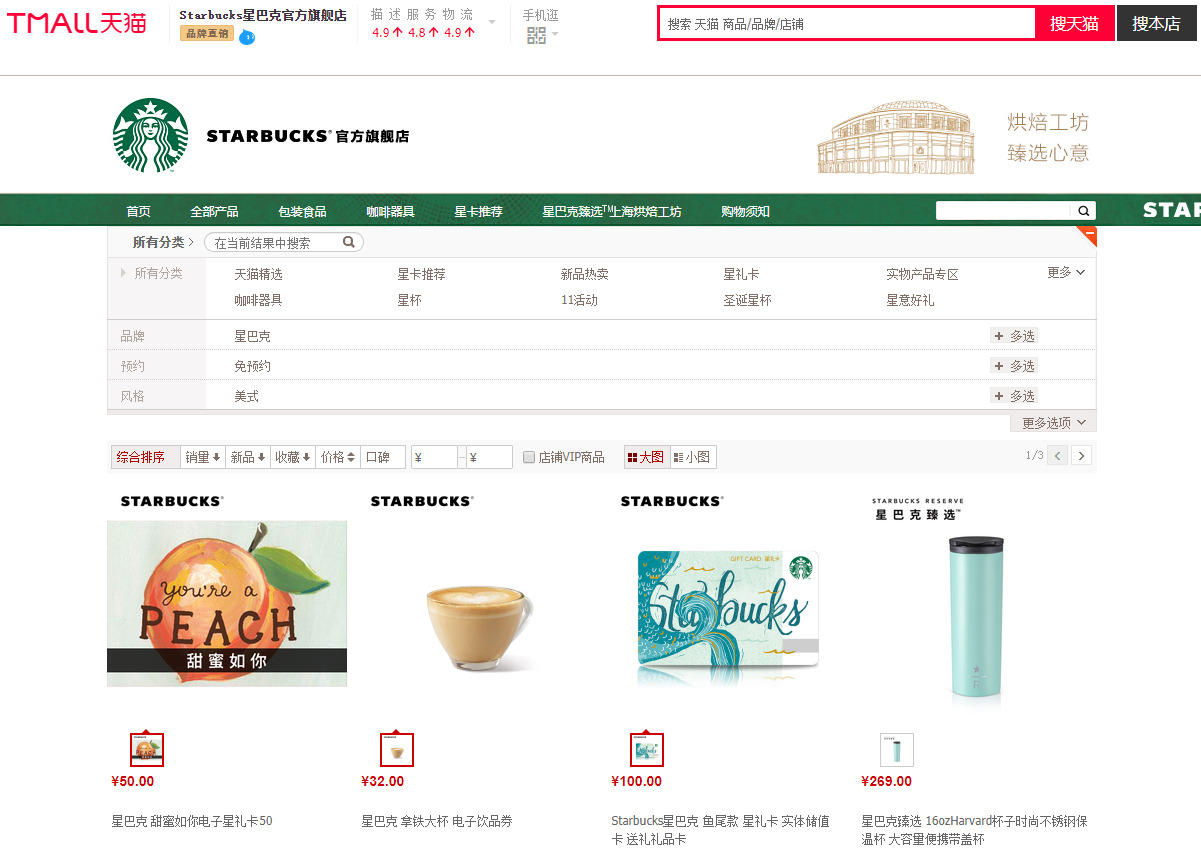
Task: Expand store rating scores dropdown arrow
Action: click(491, 21)
